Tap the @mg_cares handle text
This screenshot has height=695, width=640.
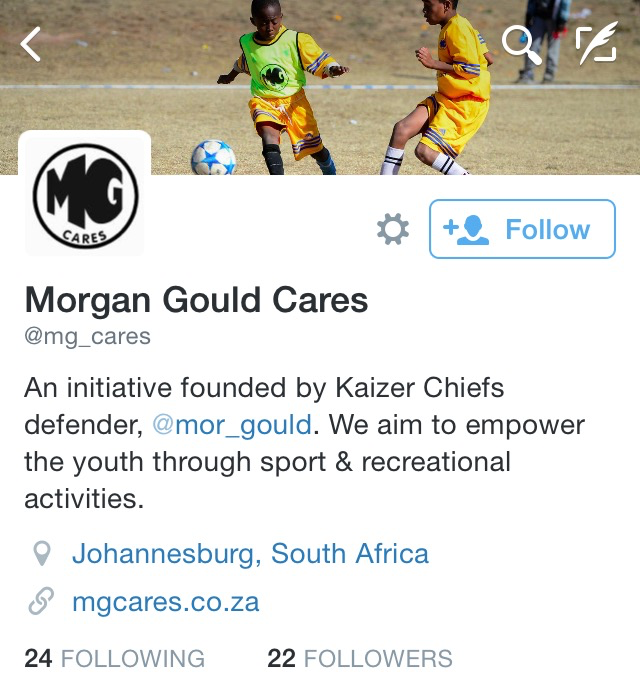[x=87, y=336]
